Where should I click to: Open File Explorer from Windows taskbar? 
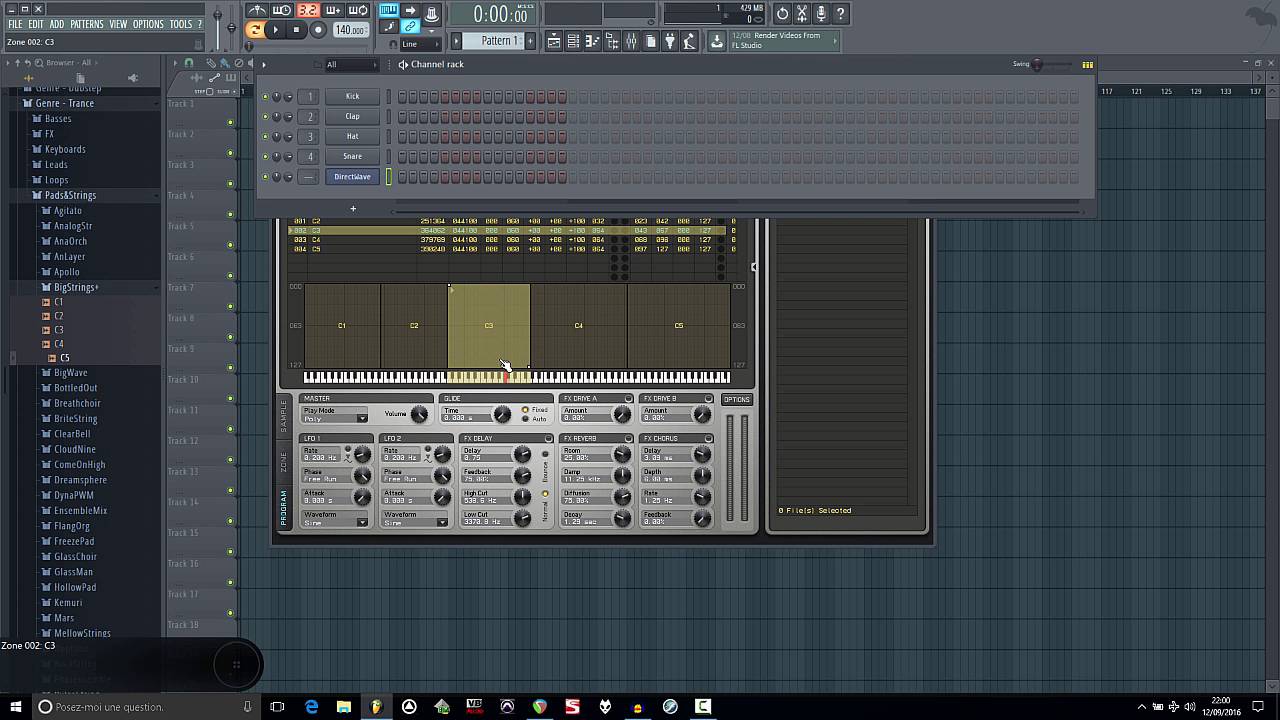[x=344, y=706]
